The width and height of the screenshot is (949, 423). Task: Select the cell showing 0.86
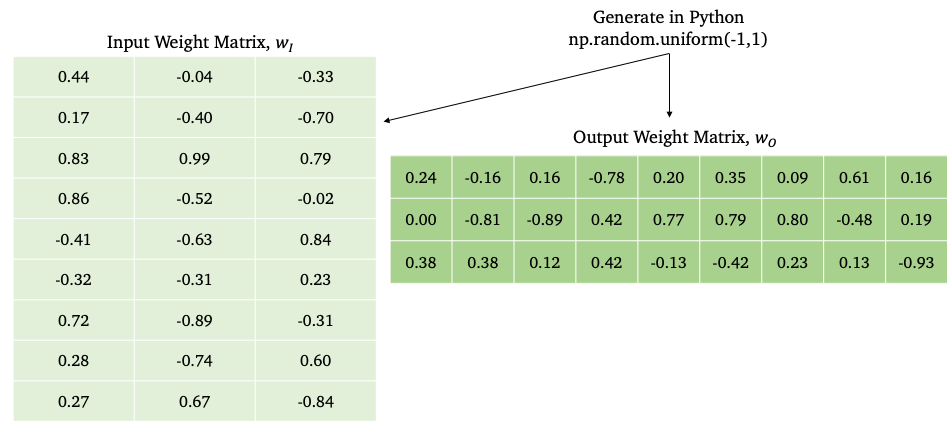coord(74,199)
